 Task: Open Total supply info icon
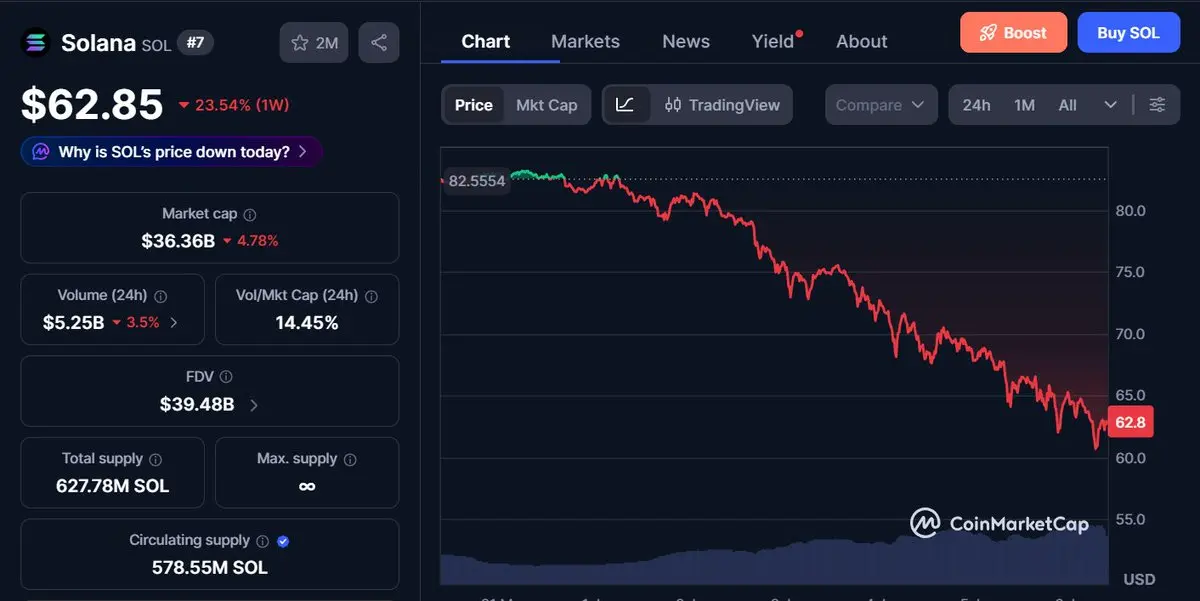pyautogui.click(x=156, y=459)
